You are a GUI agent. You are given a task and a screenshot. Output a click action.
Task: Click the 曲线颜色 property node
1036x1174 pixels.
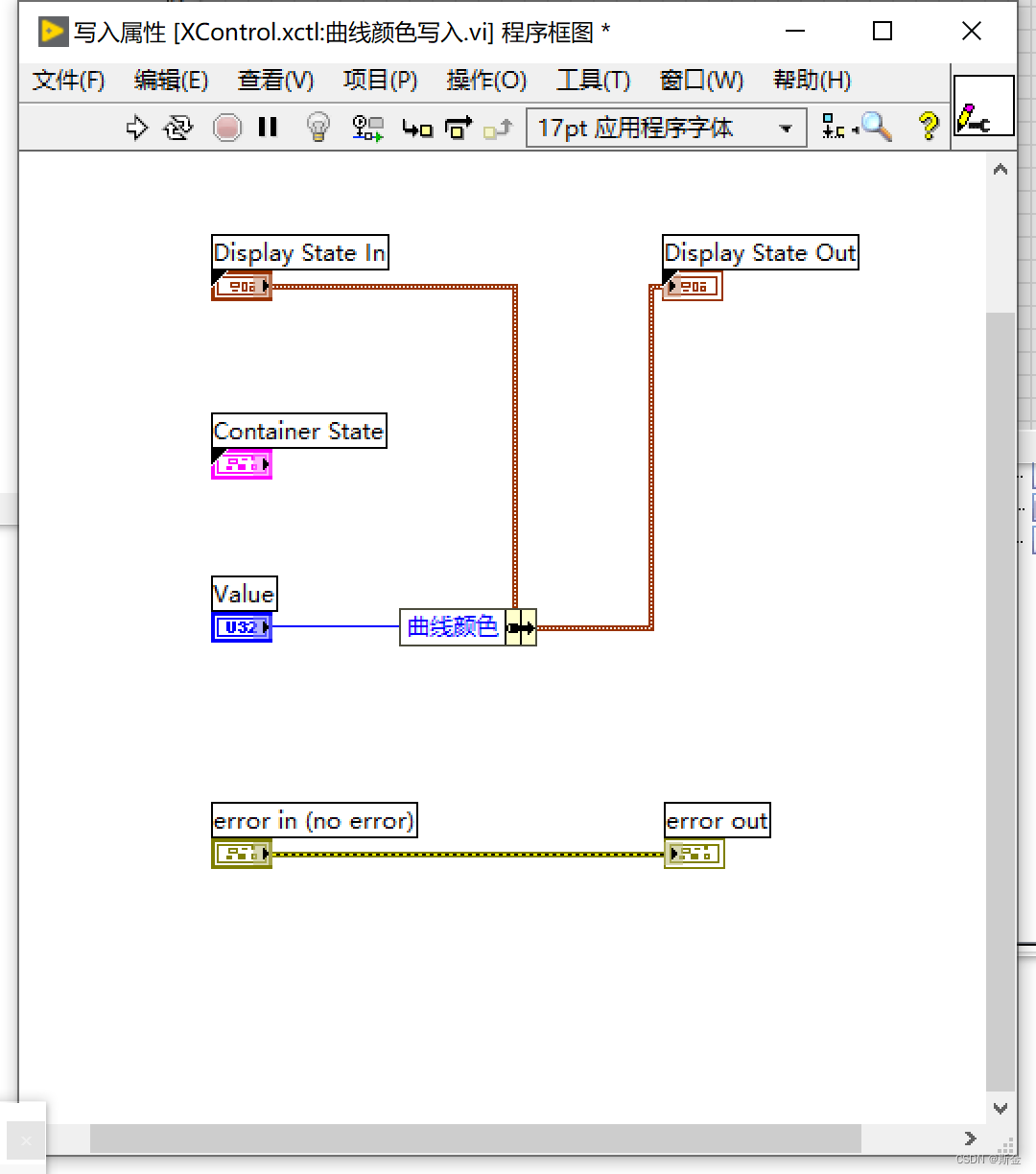pyautogui.click(x=451, y=627)
